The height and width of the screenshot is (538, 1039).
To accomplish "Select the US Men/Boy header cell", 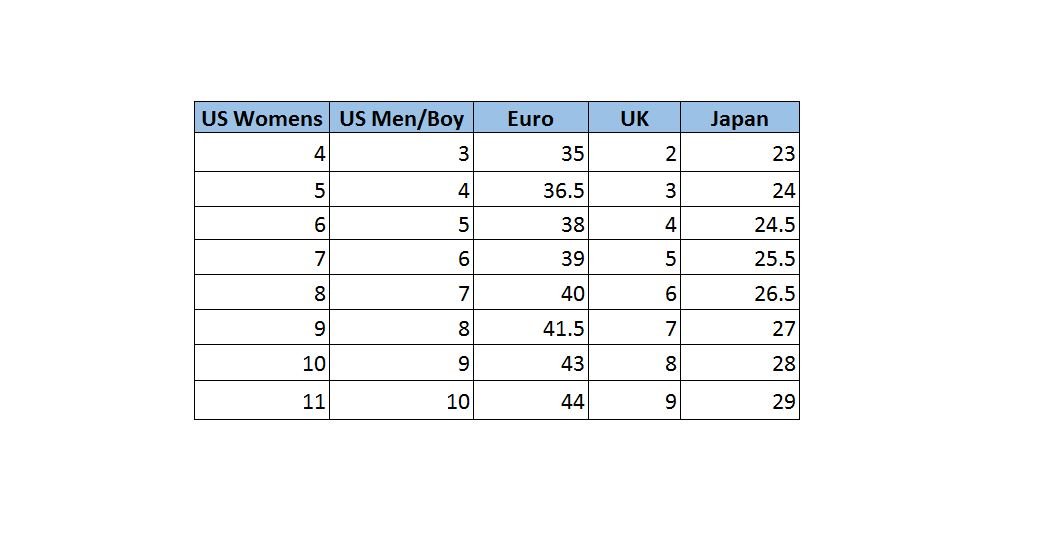I will click(x=401, y=118).
